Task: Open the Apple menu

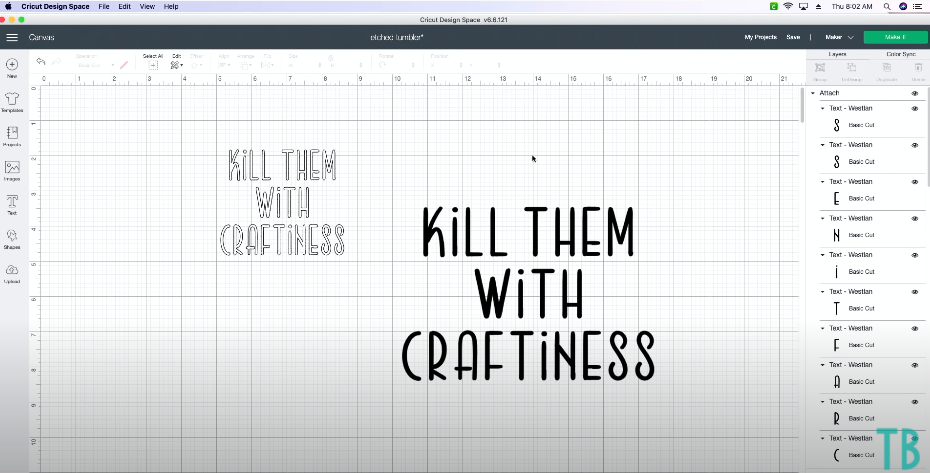Action: 8,7
